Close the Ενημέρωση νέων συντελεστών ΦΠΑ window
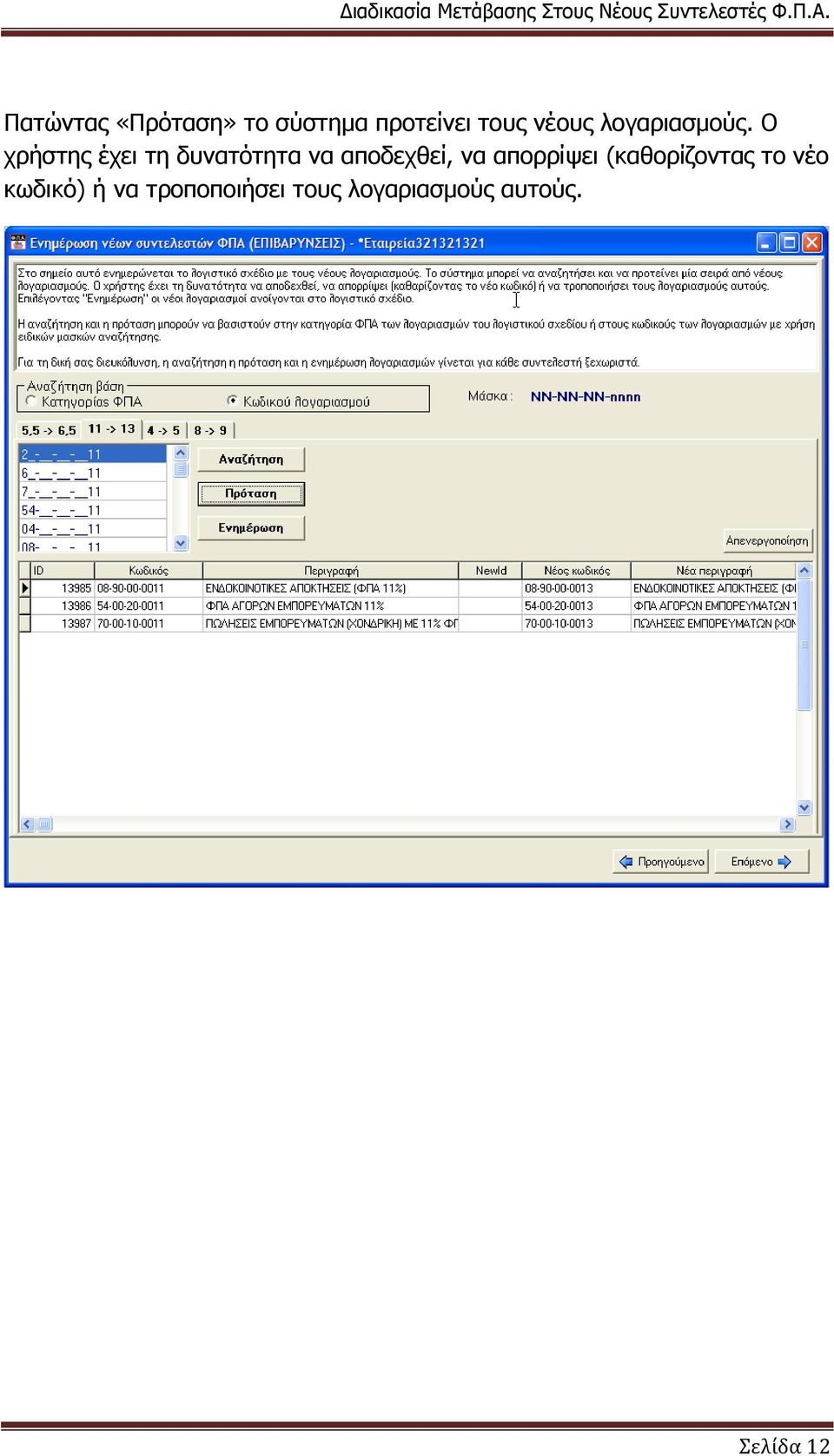The width and height of the screenshot is (834, 1456). (x=811, y=242)
